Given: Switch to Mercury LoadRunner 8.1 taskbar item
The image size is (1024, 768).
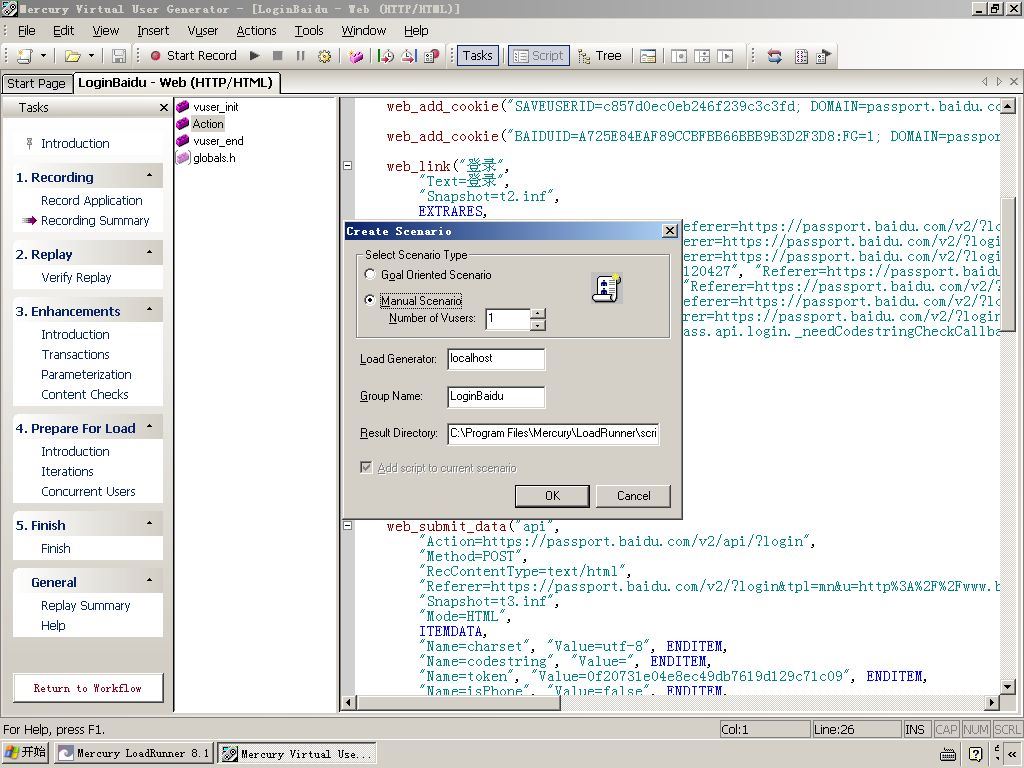Looking at the screenshot, I should tap(134, 753).
